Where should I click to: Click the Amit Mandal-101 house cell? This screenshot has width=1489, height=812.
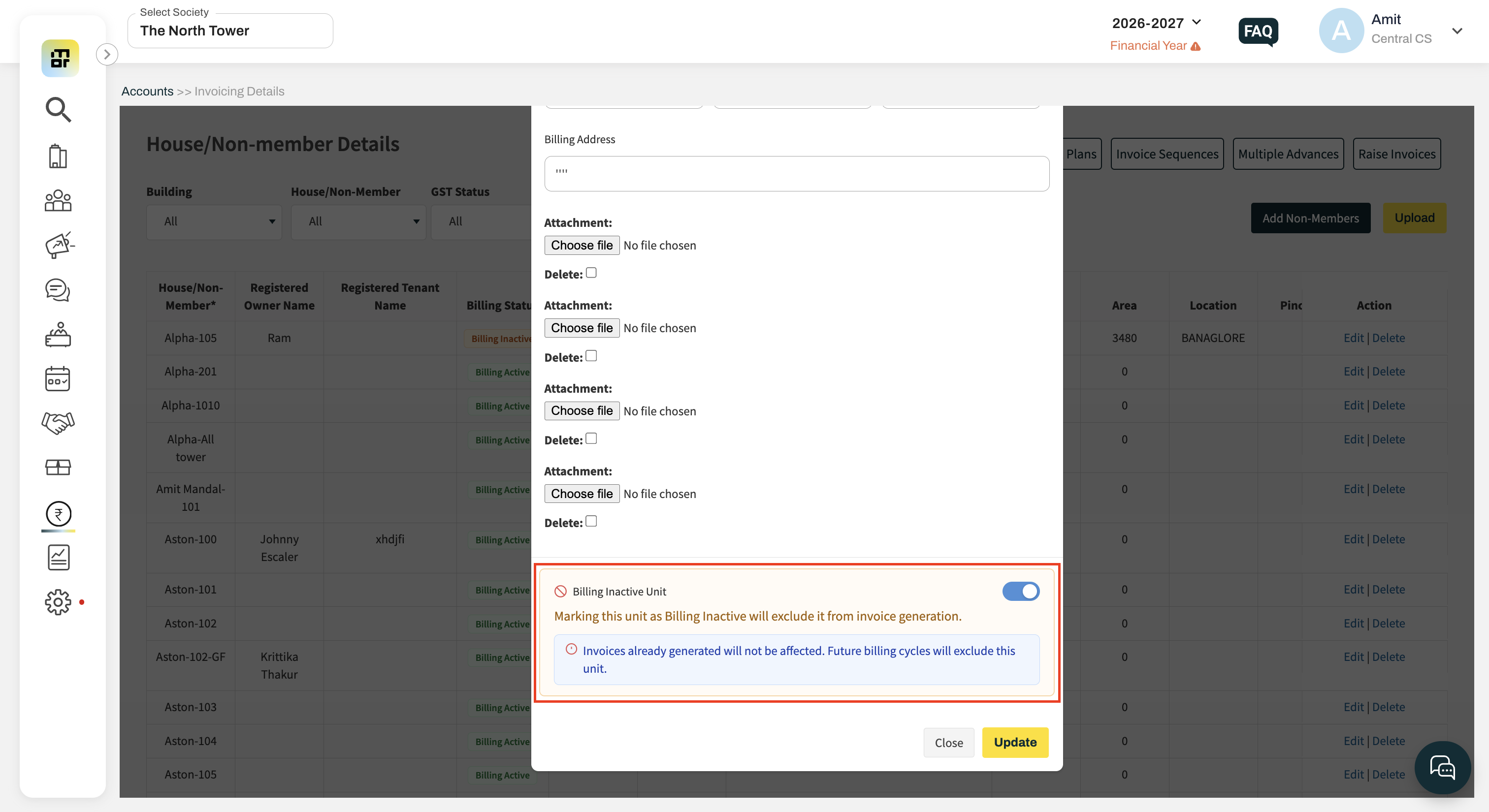(190, 497)
